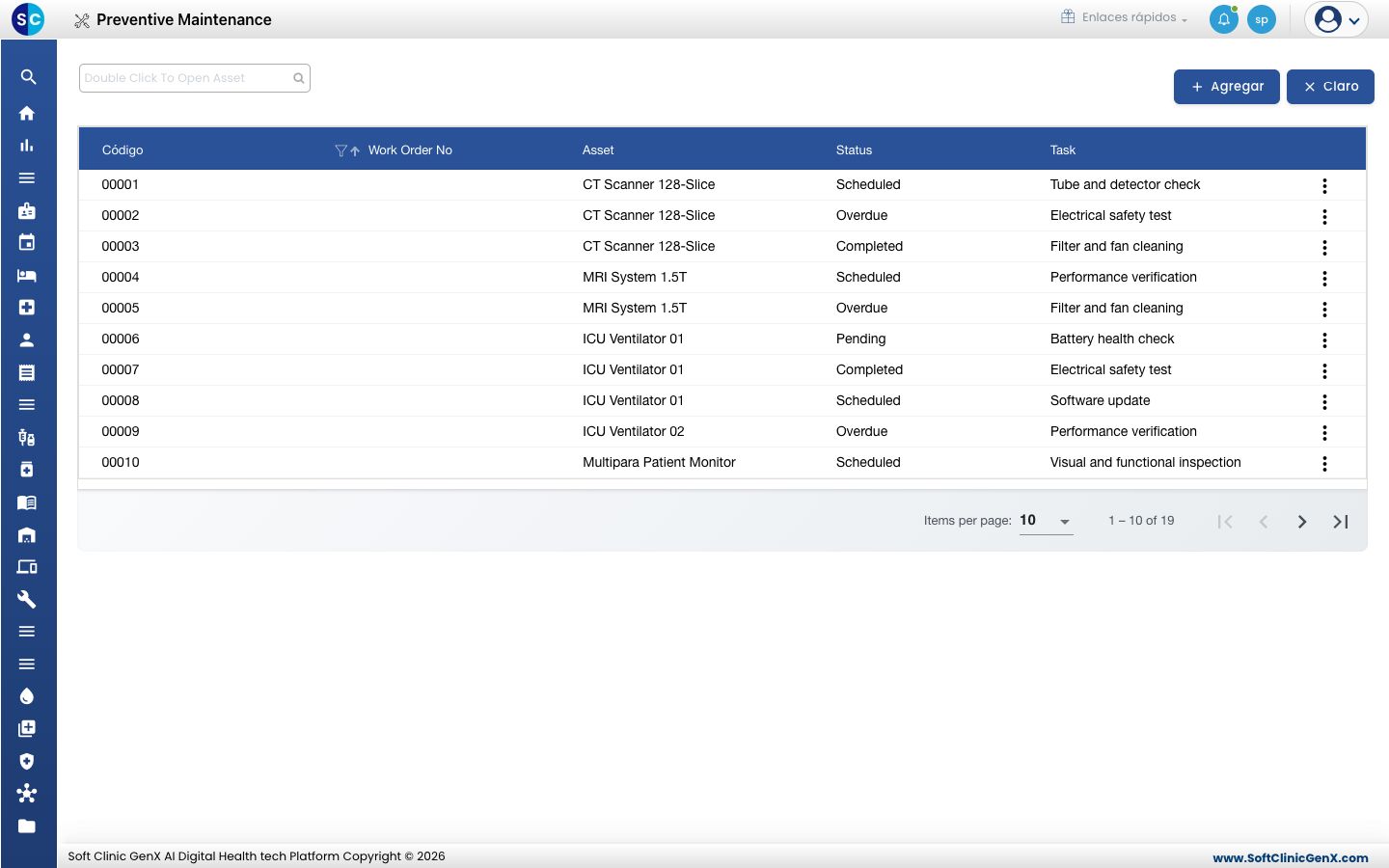Select the Multipara Patient Monitor asset cell
Viewport: 1389px width, 868px height.
pos(659,463)
